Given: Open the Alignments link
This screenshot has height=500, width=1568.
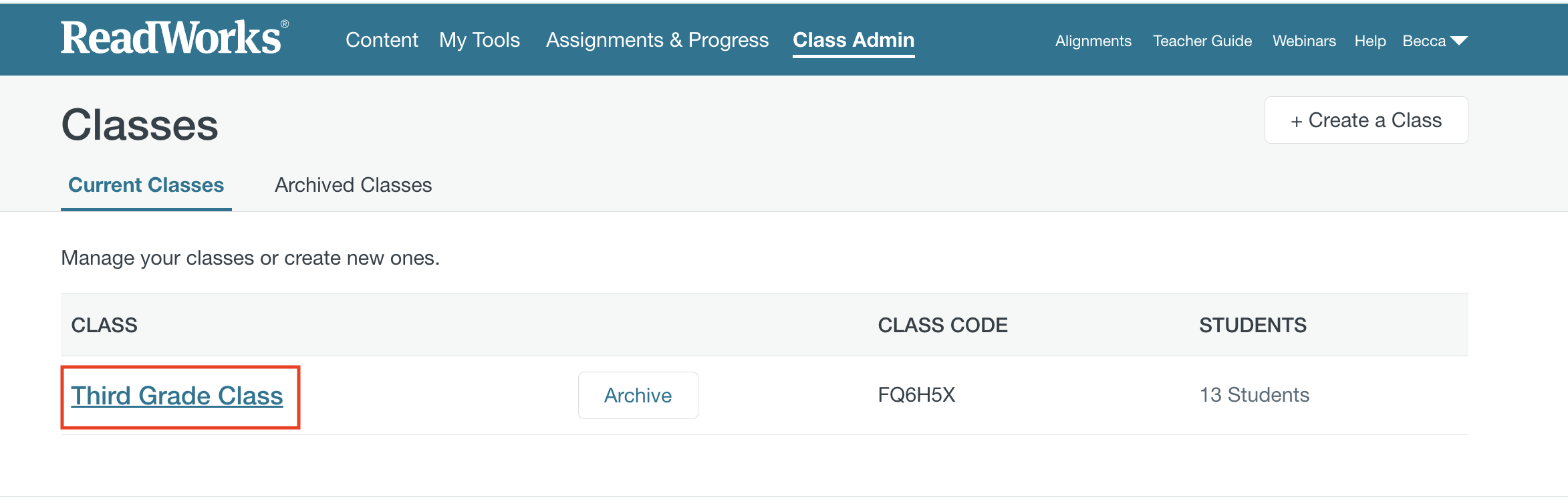Looking at the screenshot, I should (1093, 41).
